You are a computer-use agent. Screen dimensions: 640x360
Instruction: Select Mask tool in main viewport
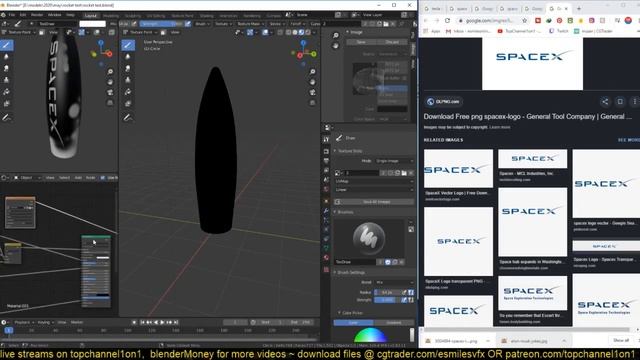point(128,104)
